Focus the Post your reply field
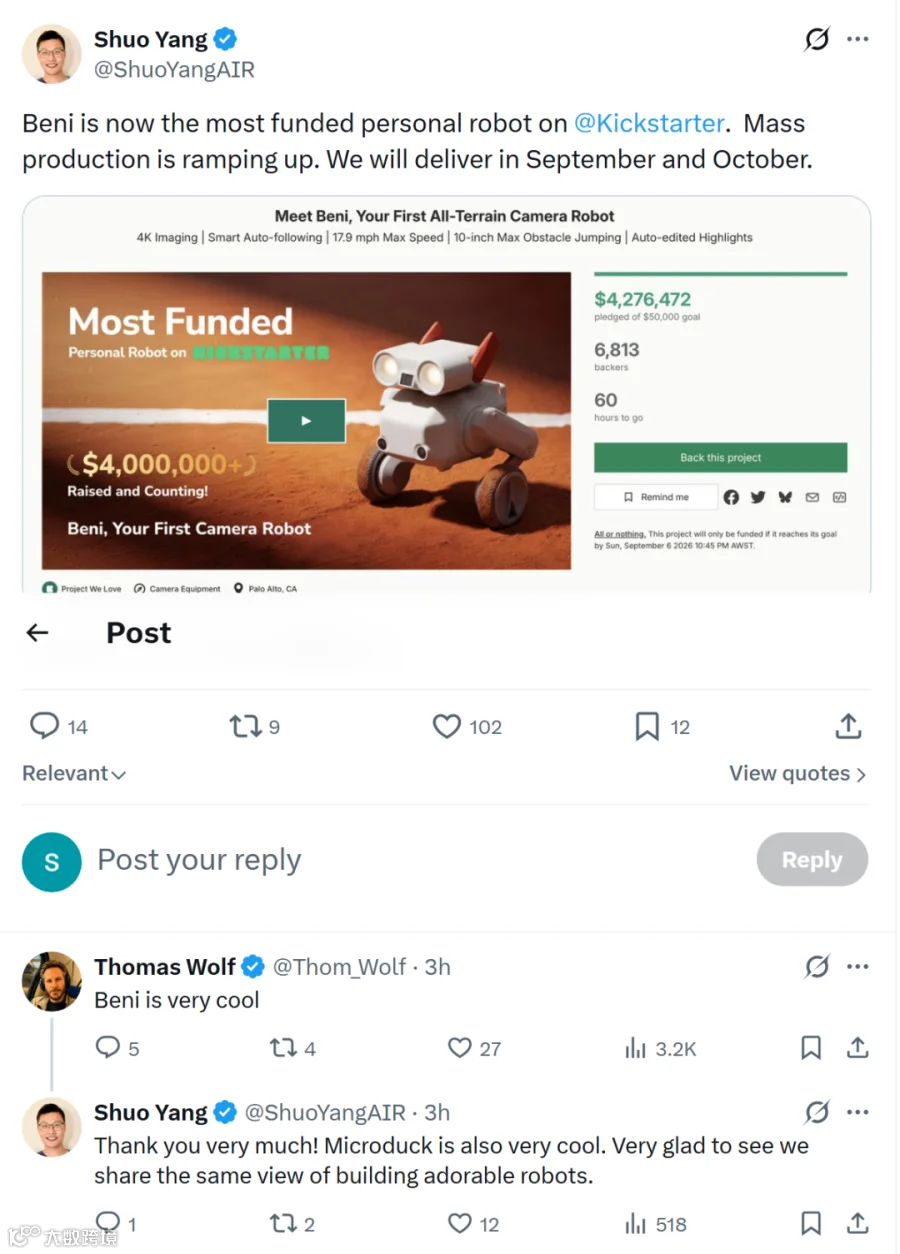900x1254 pixels. pyautogui.click(x=420, y=860)
